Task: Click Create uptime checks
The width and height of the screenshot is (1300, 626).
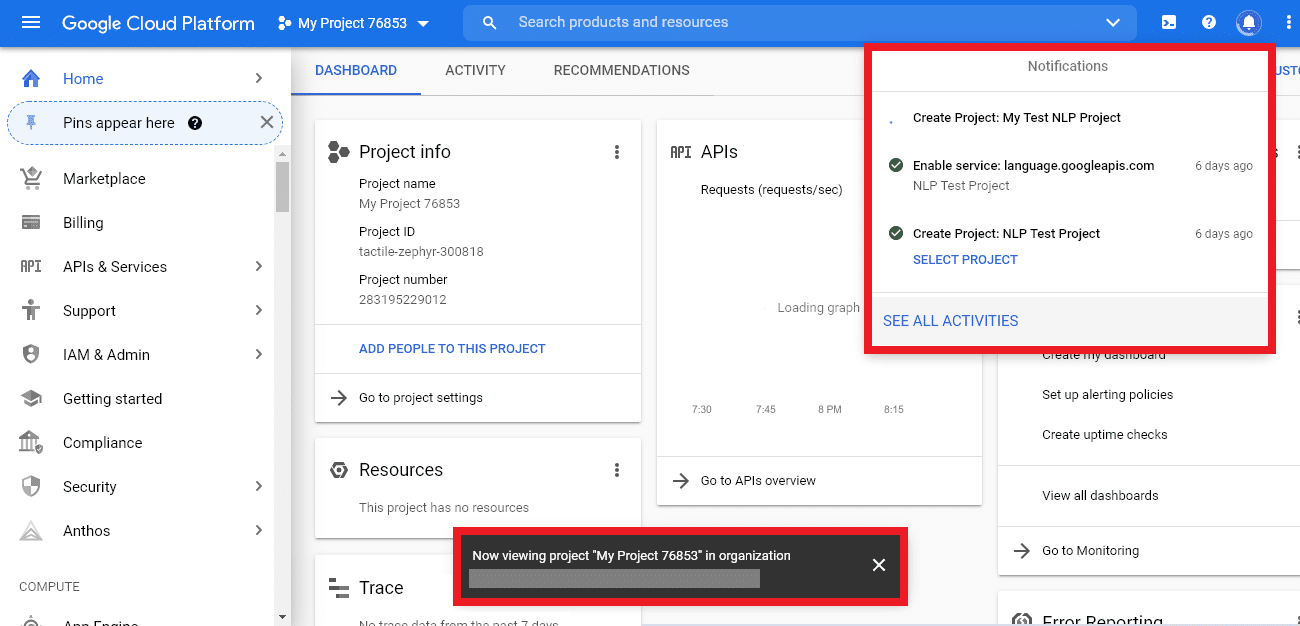Action: [x=1104, y=435]
